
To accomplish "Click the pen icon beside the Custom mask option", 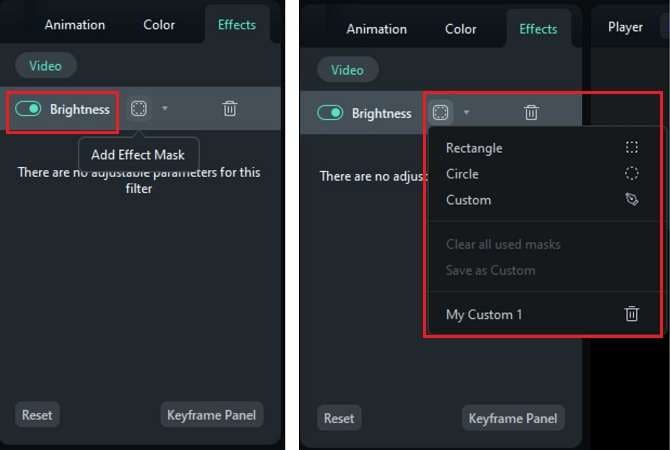I will (x=632, y=200).
